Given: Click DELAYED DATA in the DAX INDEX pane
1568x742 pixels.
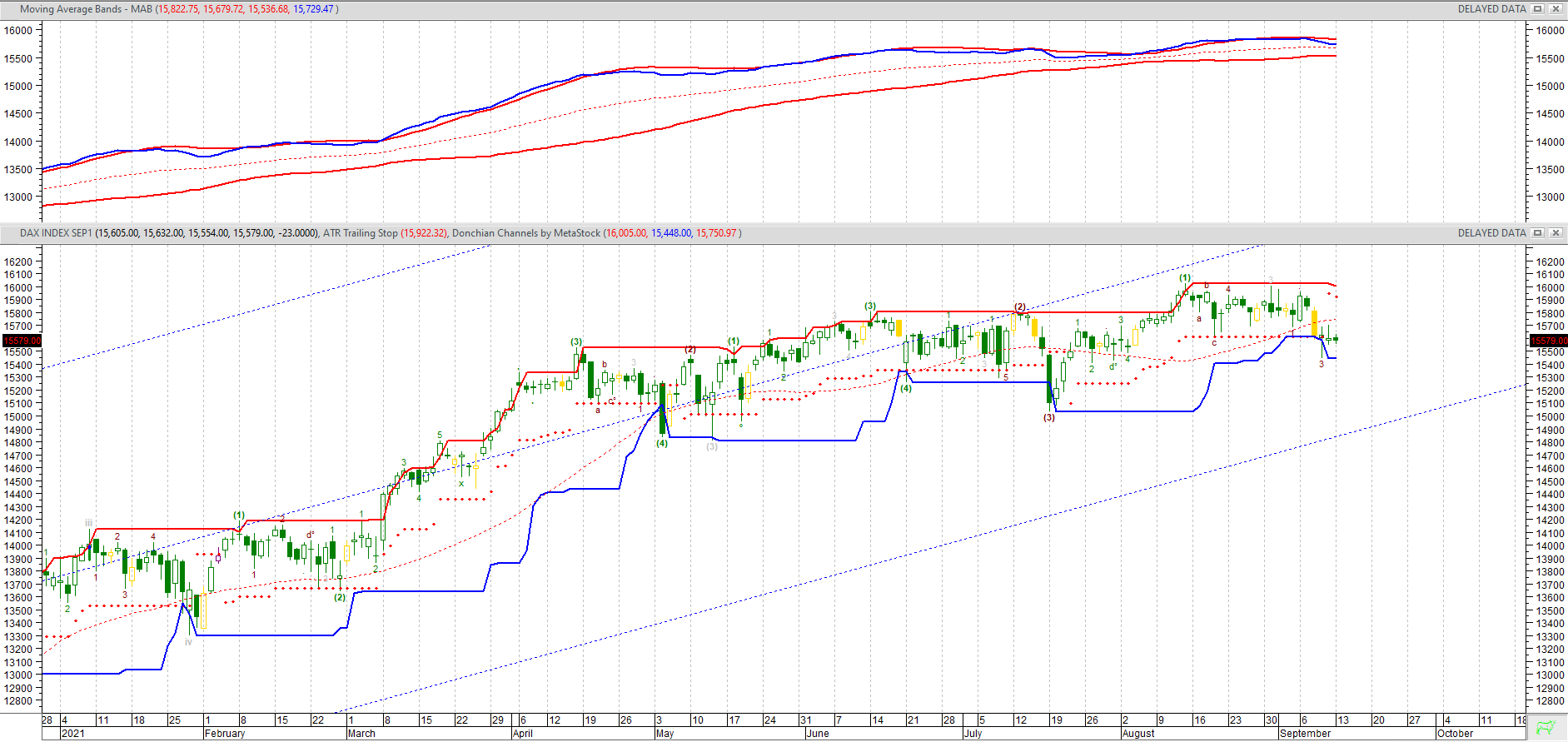Looking at the screenshot, I should click(x=1492, y=233).
